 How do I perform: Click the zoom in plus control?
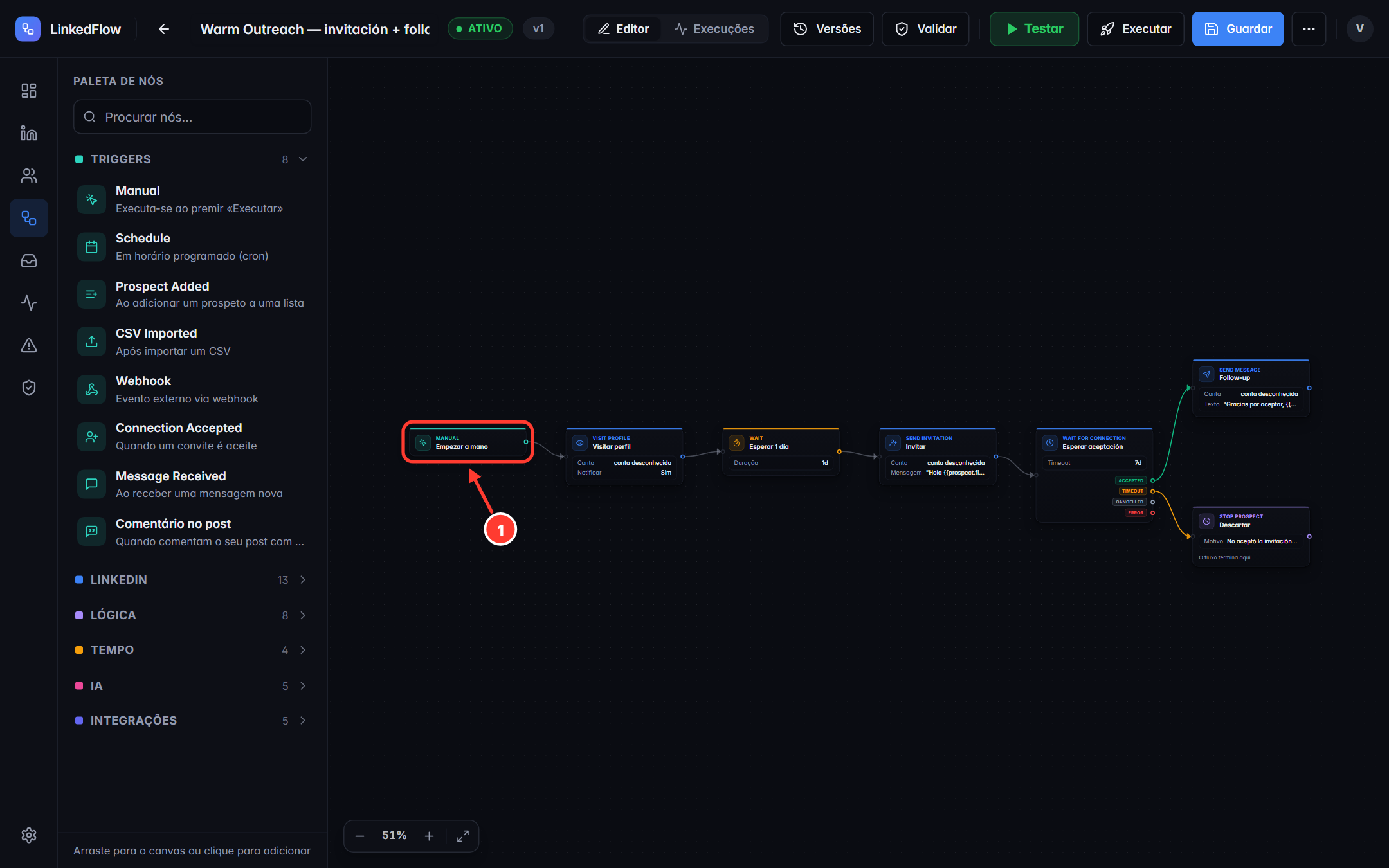pyautogui.click(x=430, y=836)
